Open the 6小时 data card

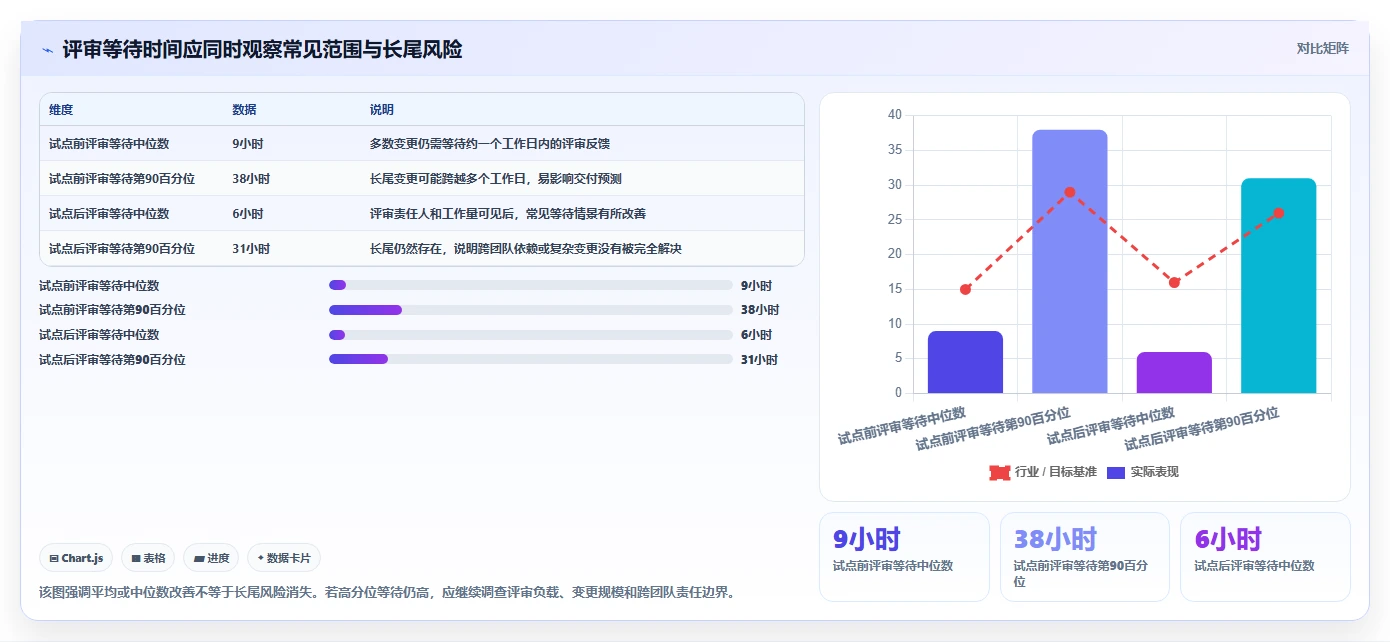pyautogui.click(x=1265, y=557)
